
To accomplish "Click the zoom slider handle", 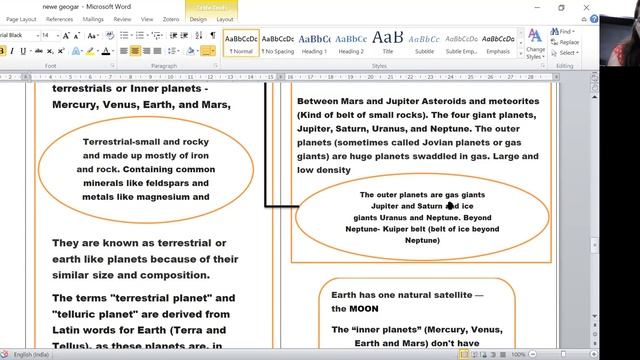I will click(x=563, y=354).
